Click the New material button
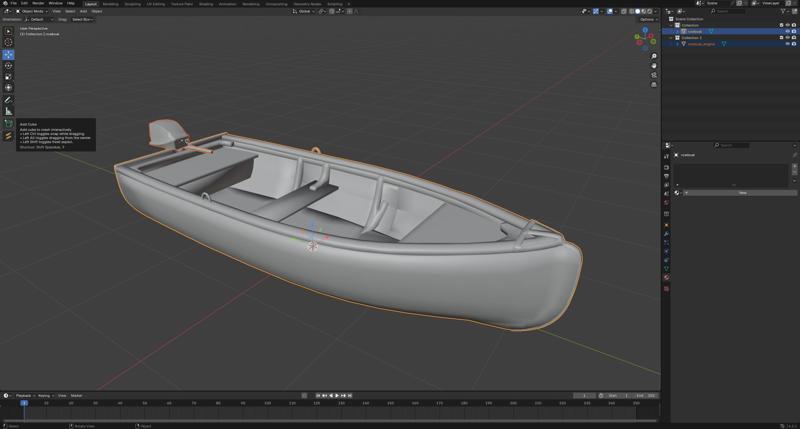 [742, 193]
